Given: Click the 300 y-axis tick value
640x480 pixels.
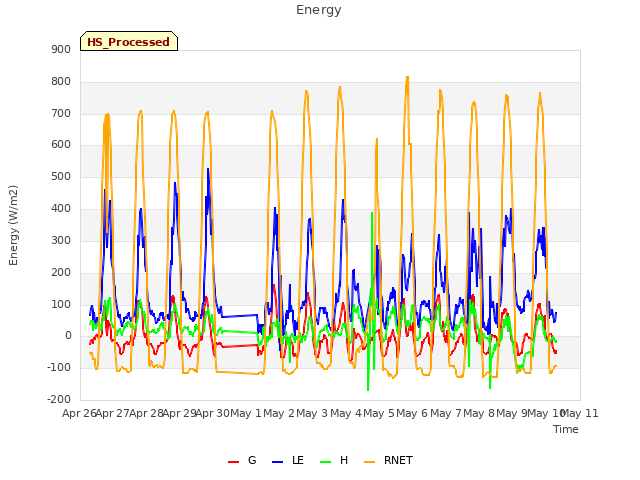Looking at the screenshot, I should (61, 240).
